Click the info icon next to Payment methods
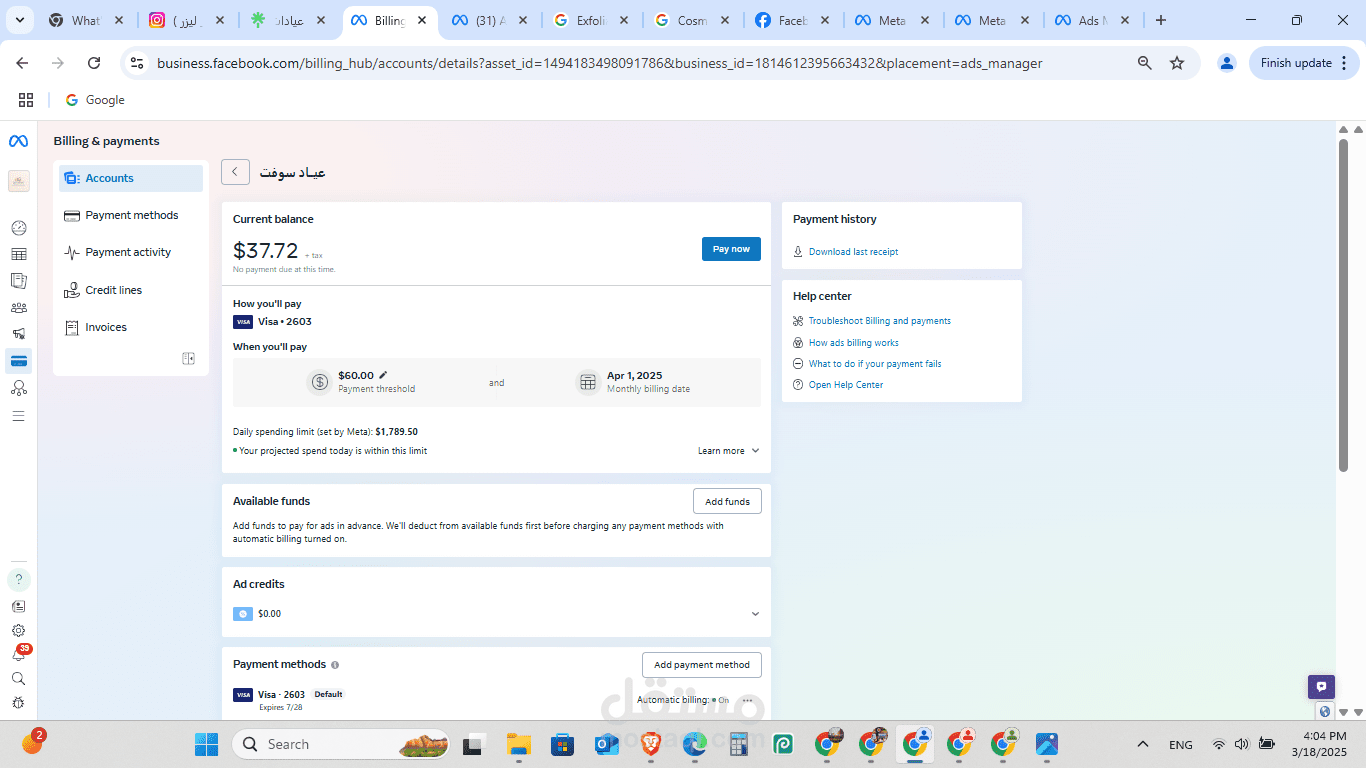The height and width of the screenshot is (768, 1366). [335, 665]
